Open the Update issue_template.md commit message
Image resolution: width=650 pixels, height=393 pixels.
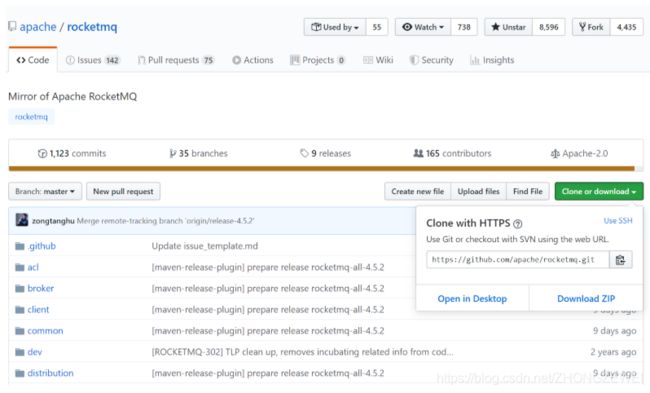(205, 246)
